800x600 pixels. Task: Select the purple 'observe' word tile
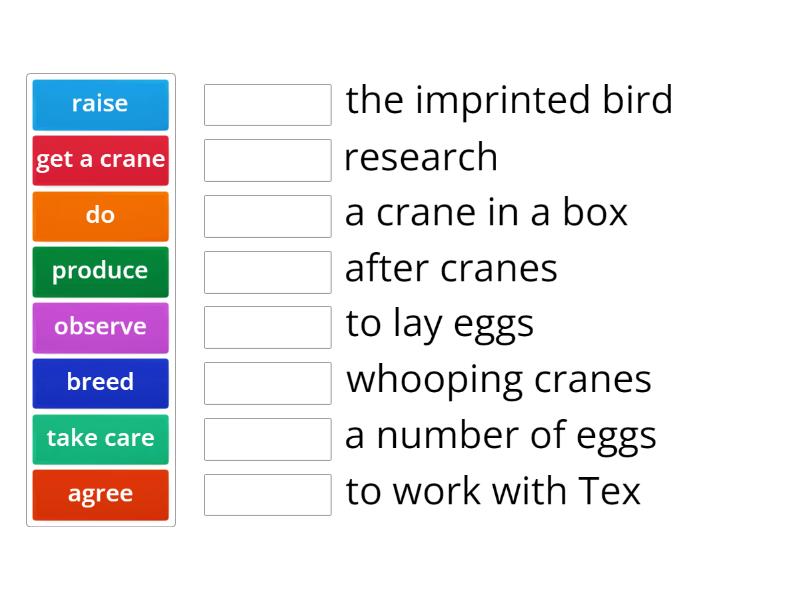(x=100, y=327)
